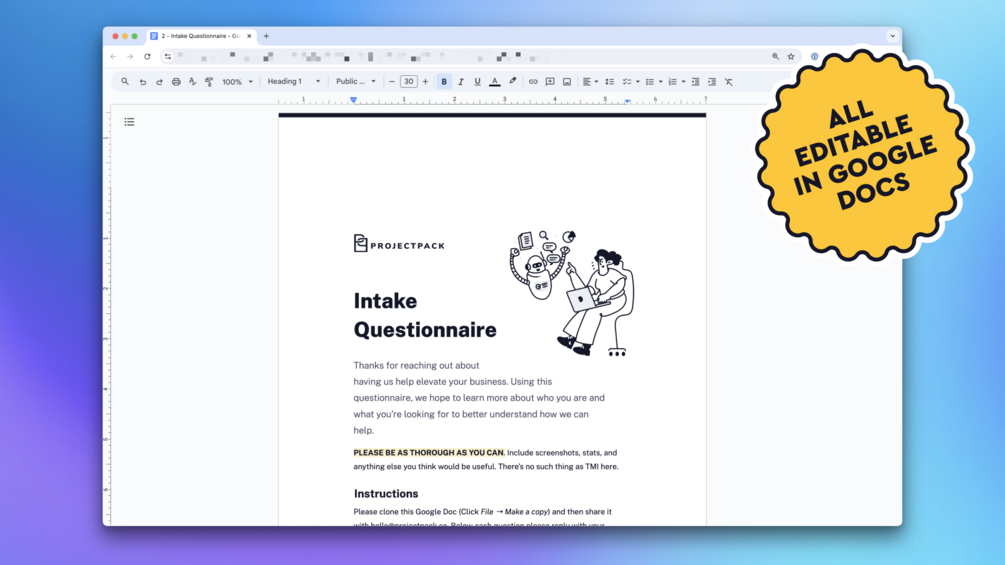Select the Intake Questionnaire browser tab
This screenshot has width=1005, height=565.
[x=202, y=36]
